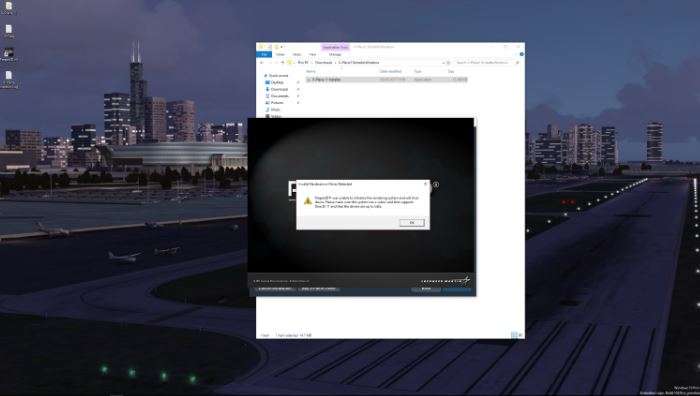The width and height of the screenshot is (700, 396).
Task: Click the rightmost blue button in the splash bar
Action: (456, 289)
